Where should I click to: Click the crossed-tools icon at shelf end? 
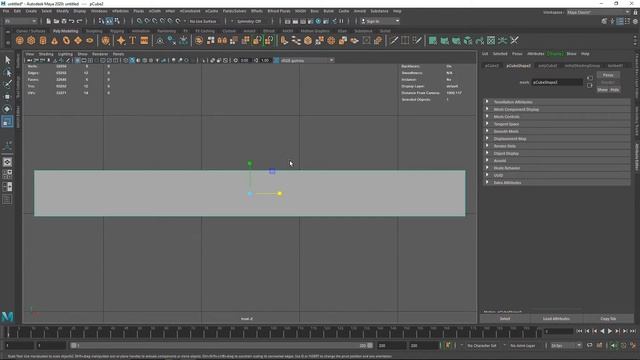point(514,40)
